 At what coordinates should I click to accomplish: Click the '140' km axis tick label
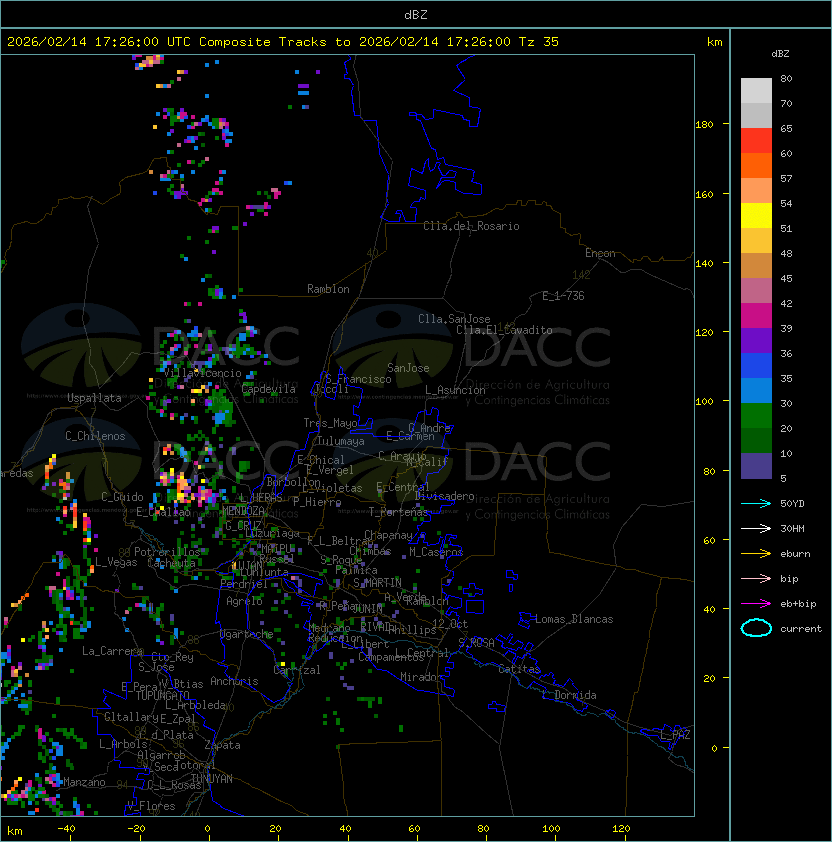[x=704, y=263]
